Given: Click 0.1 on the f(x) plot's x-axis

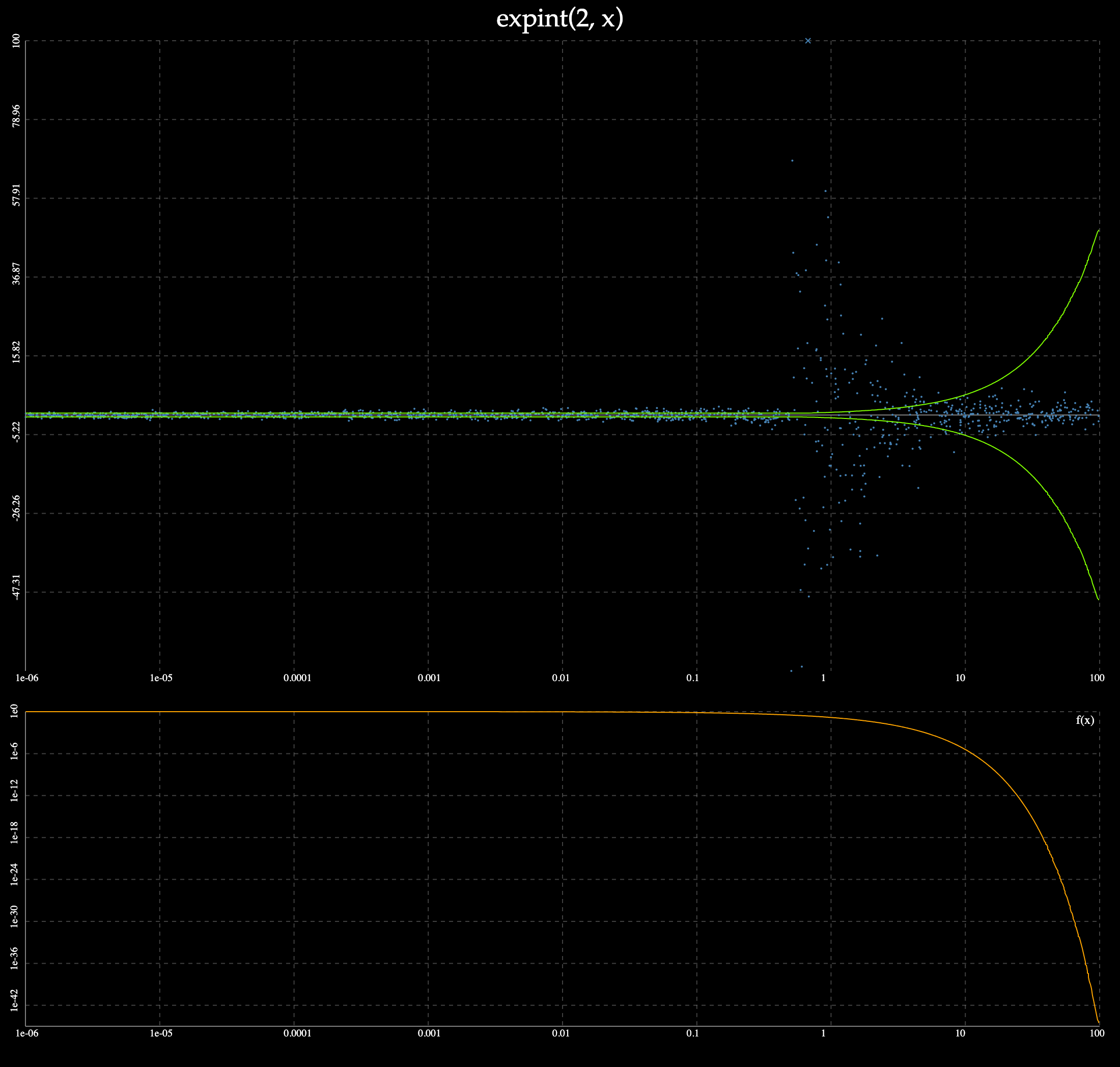Looking at the screenshot, I should click(692, 1033).
